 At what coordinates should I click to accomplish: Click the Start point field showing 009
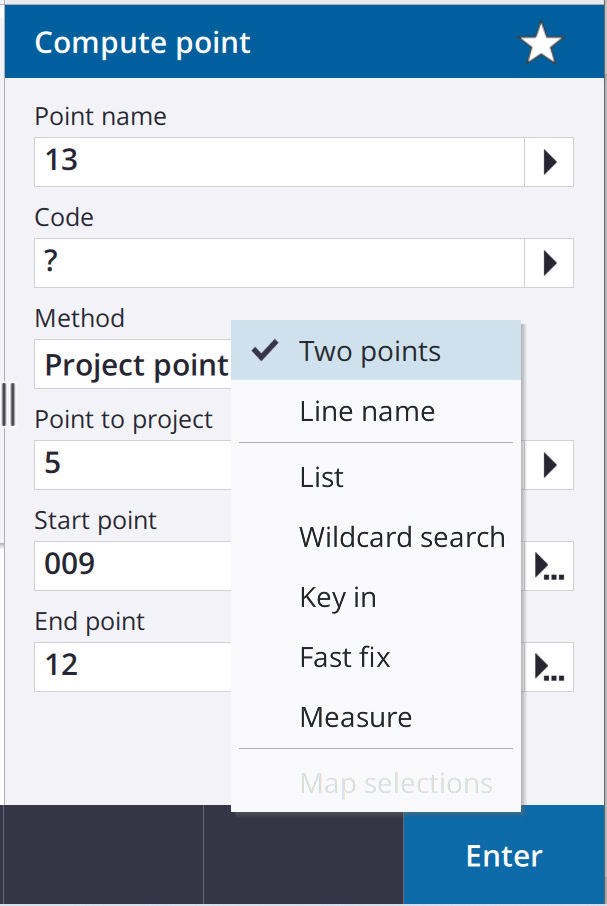[133, 566]
